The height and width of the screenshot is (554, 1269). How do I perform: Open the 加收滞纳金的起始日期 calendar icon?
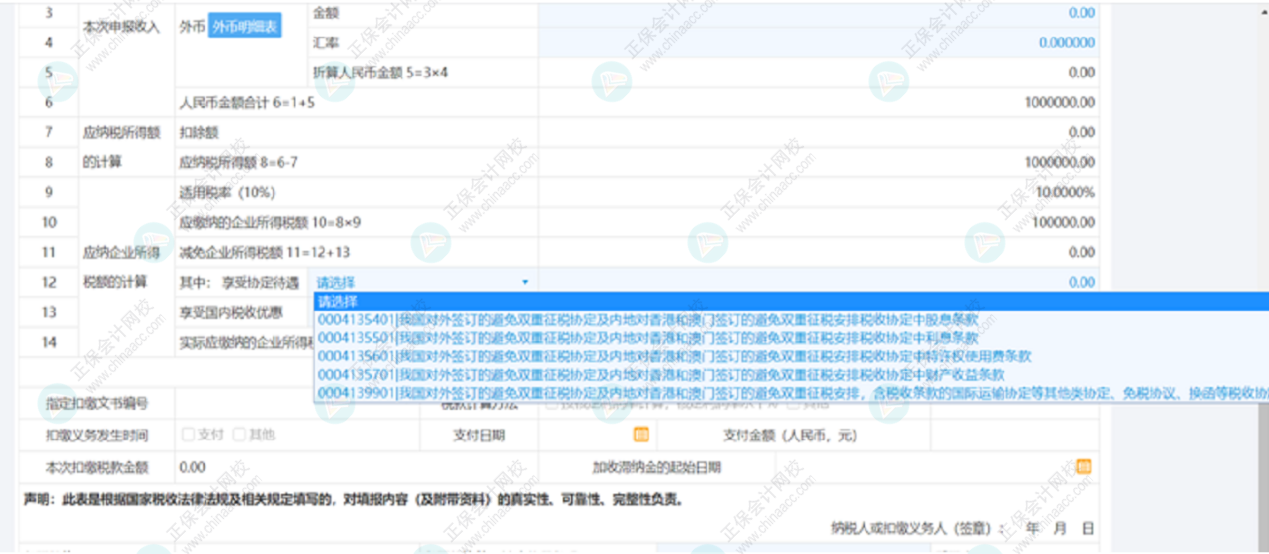click(x=1083, y=467)
